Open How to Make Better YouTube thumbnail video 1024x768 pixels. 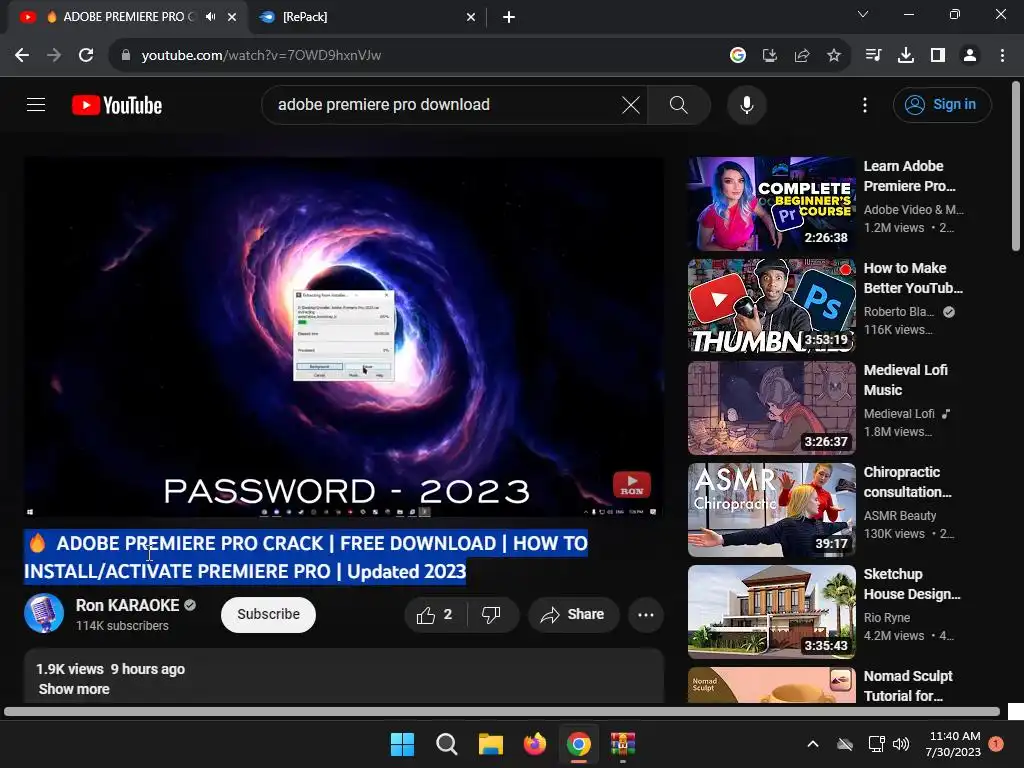(x=771, y=306)
